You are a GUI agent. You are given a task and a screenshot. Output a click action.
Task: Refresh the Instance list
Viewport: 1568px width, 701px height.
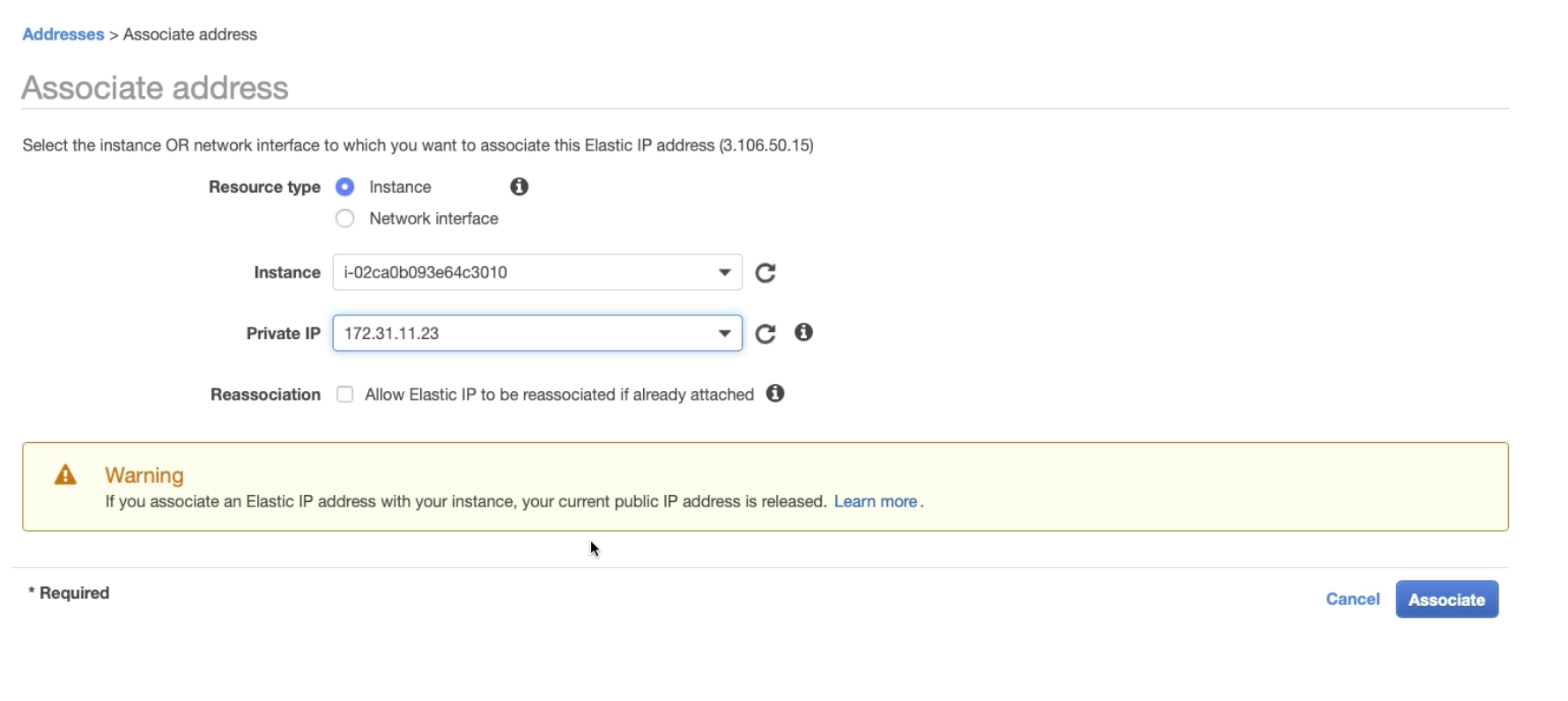766,273
